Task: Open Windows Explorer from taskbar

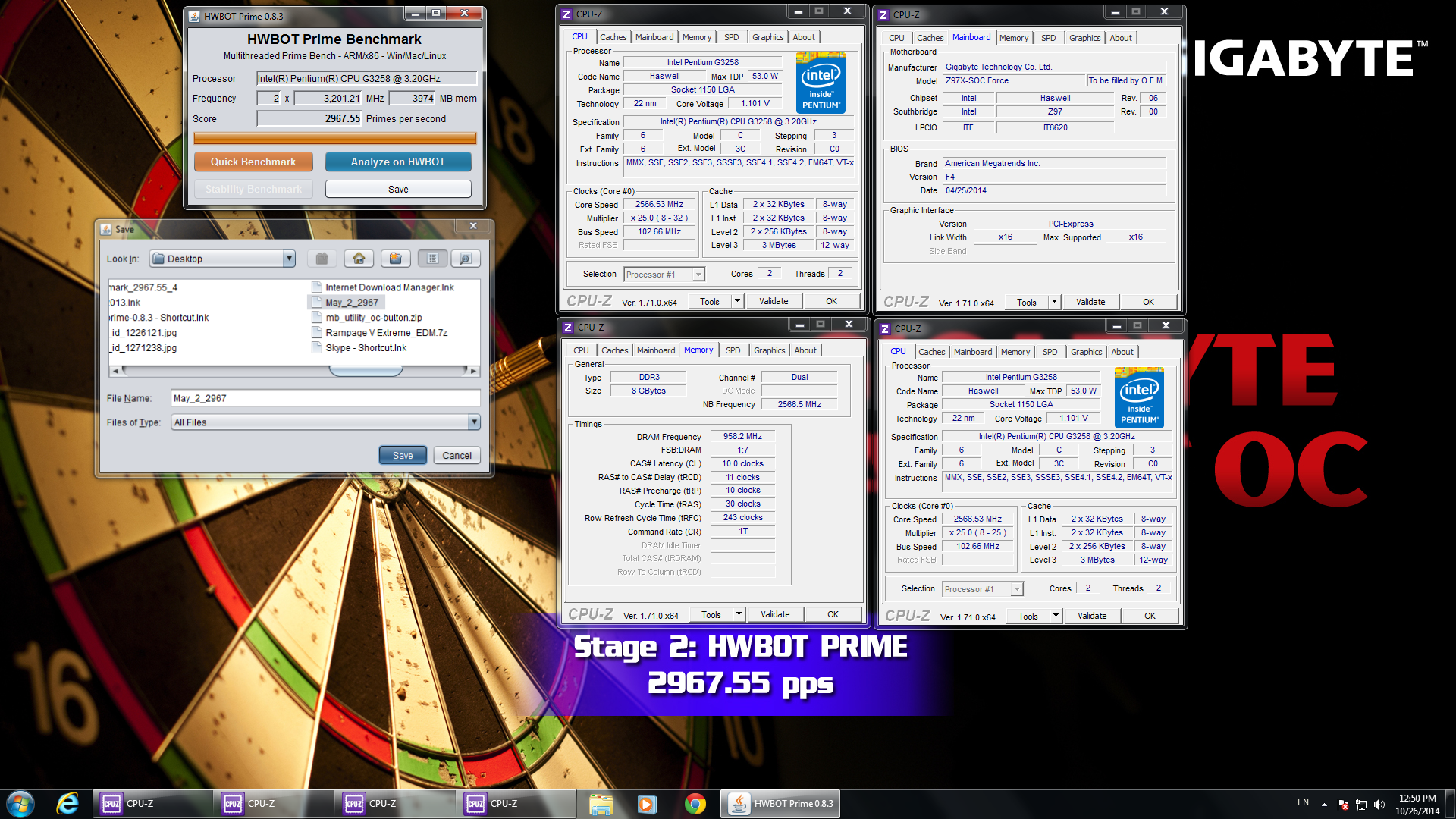Action: 601,803
